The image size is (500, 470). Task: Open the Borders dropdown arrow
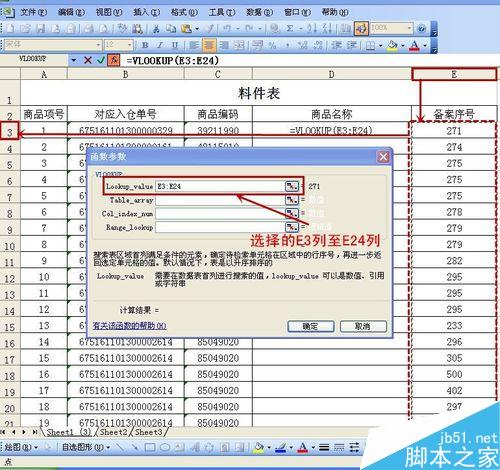(380, 45)
